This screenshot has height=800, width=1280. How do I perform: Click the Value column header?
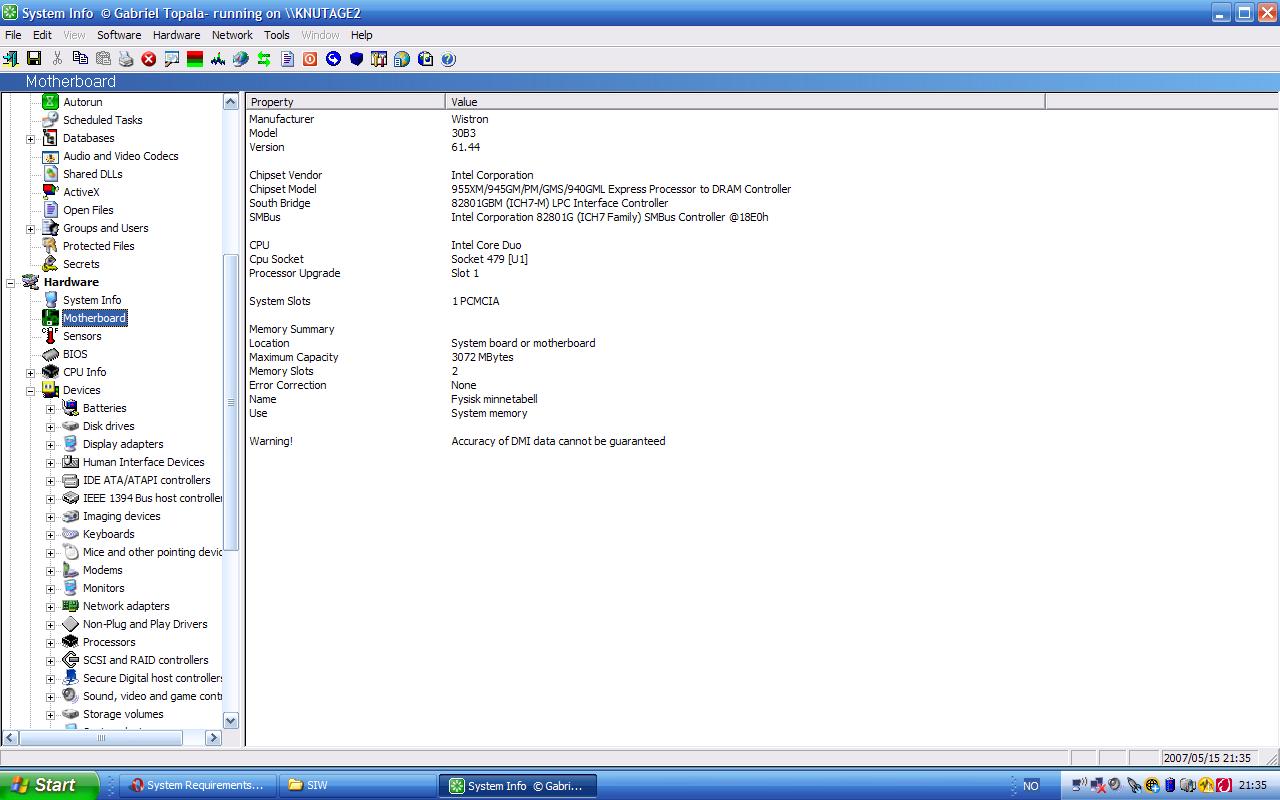click(745, 101)
